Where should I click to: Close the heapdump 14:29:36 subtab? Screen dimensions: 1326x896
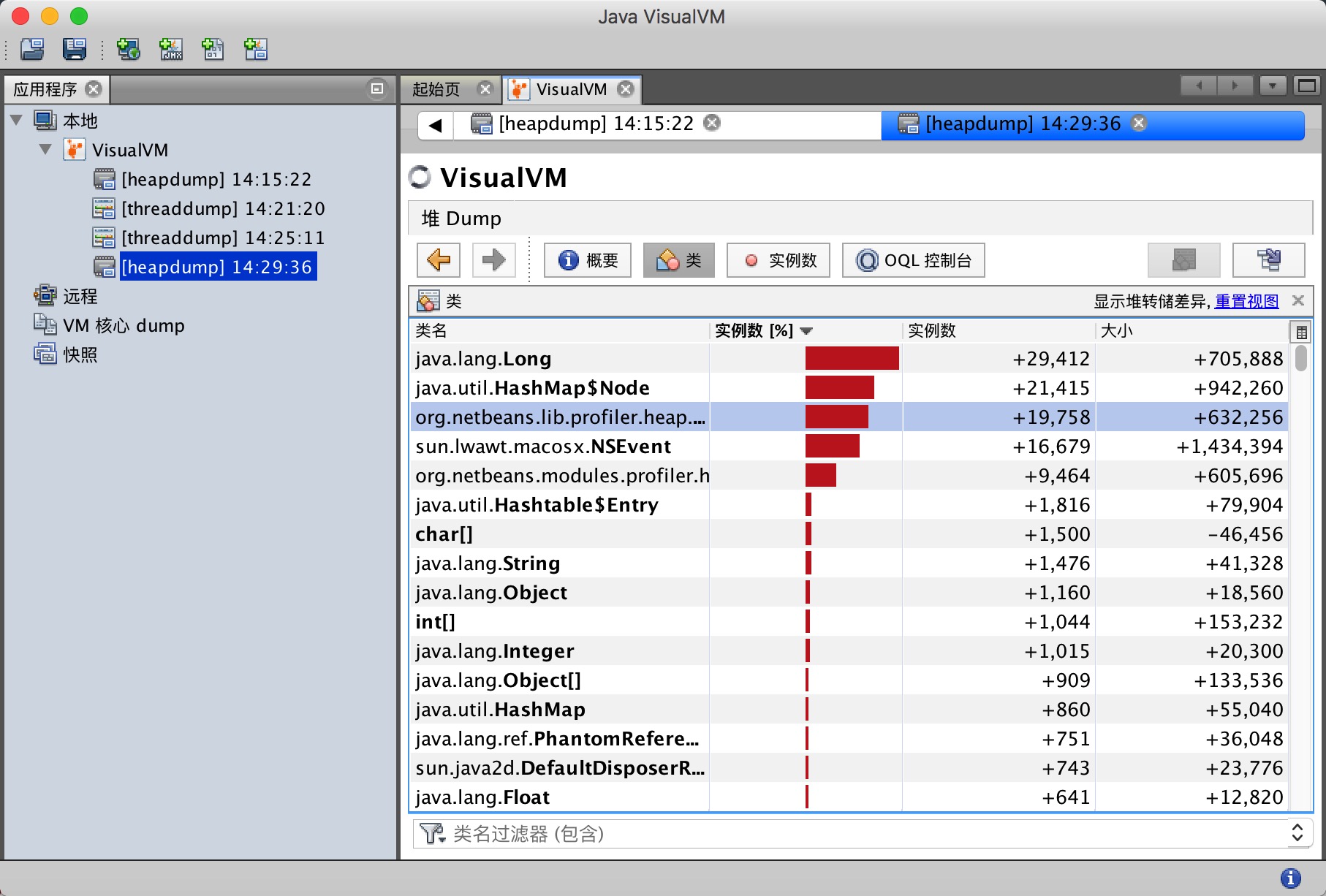click(x=1139, y=123)
